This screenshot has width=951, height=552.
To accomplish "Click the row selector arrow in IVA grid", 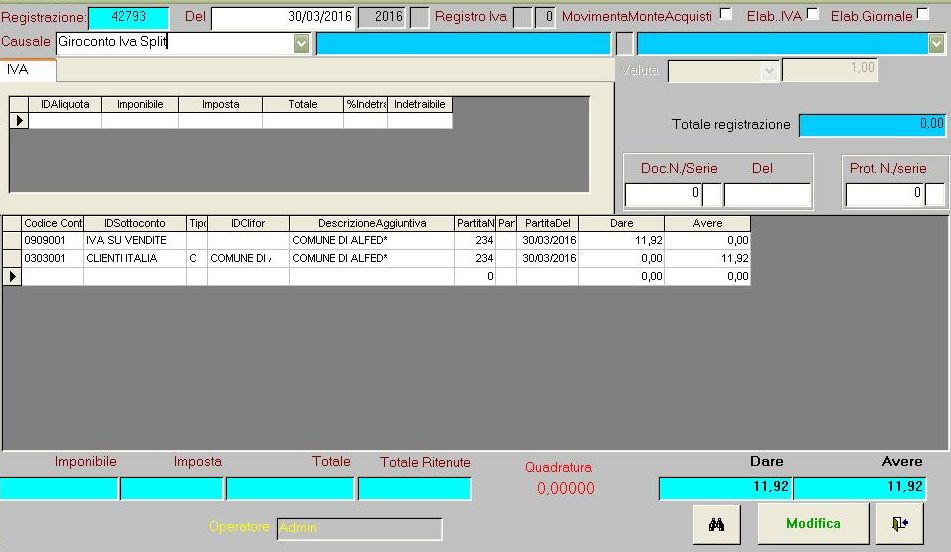I will [x=19, y=120].
